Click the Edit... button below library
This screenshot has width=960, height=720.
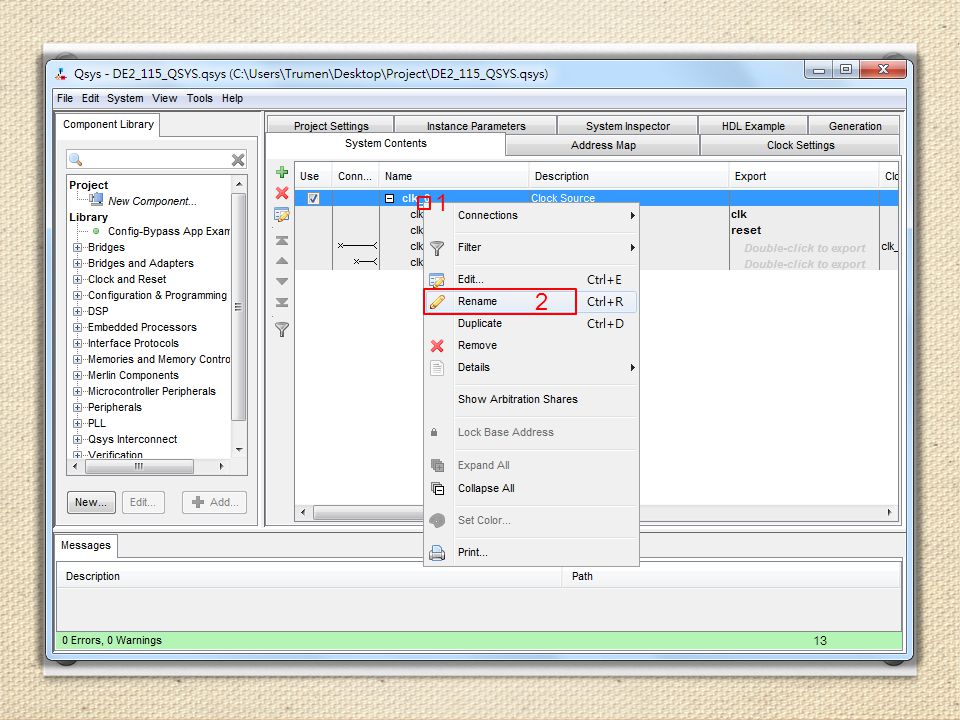point(143,503)
